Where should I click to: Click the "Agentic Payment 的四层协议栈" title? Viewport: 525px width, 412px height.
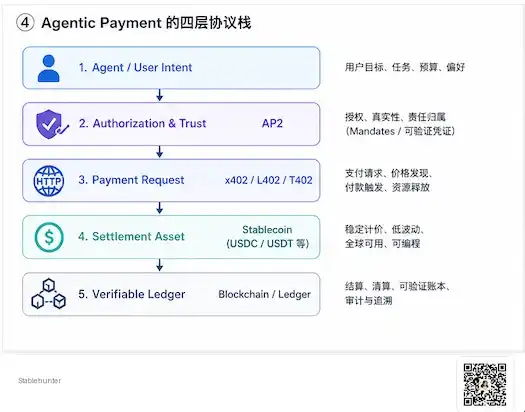tap(146, 23)
